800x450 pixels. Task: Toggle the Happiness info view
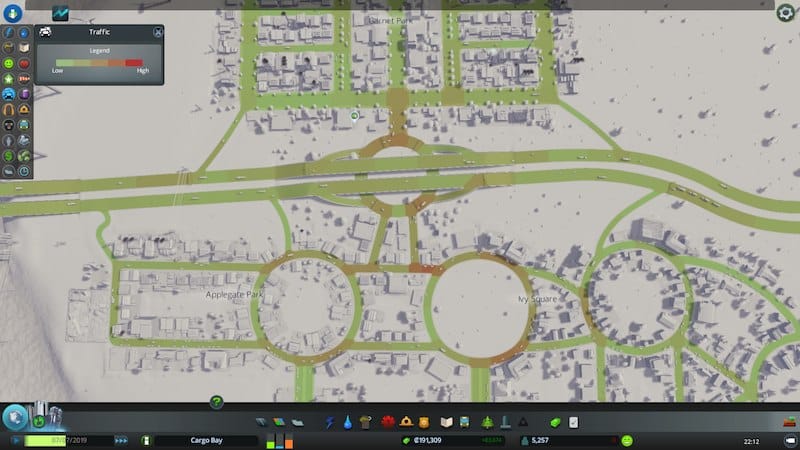(9, 64)
